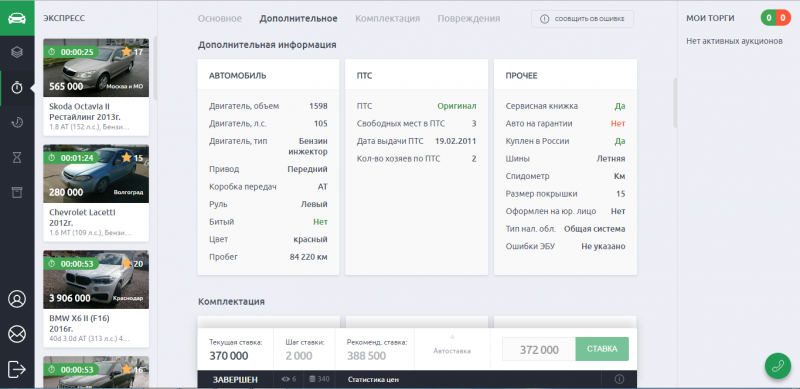
Task: Open the archive box sidebar icon
Action: coord(17,192)
